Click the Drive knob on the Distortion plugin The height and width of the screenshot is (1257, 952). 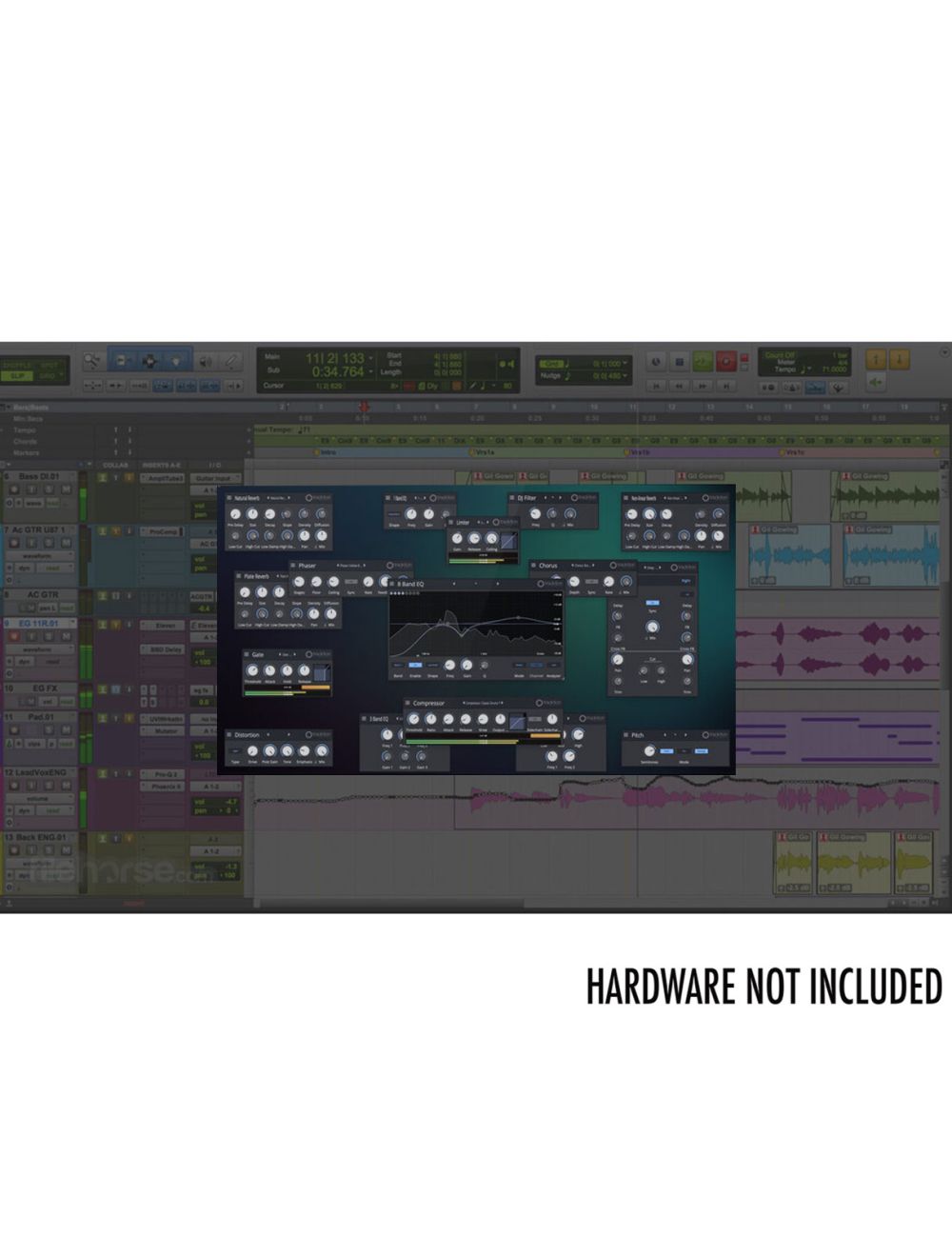click(251, 750)
